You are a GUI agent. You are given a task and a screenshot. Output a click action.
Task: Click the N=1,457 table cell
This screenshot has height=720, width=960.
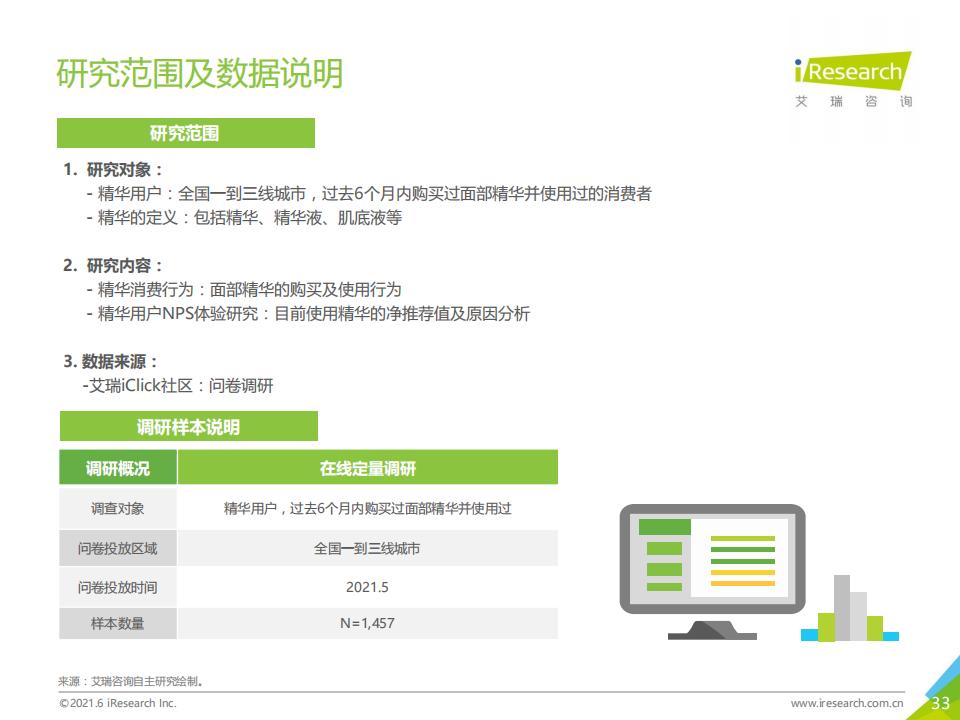pyautogui.click(x=367, y=623)
